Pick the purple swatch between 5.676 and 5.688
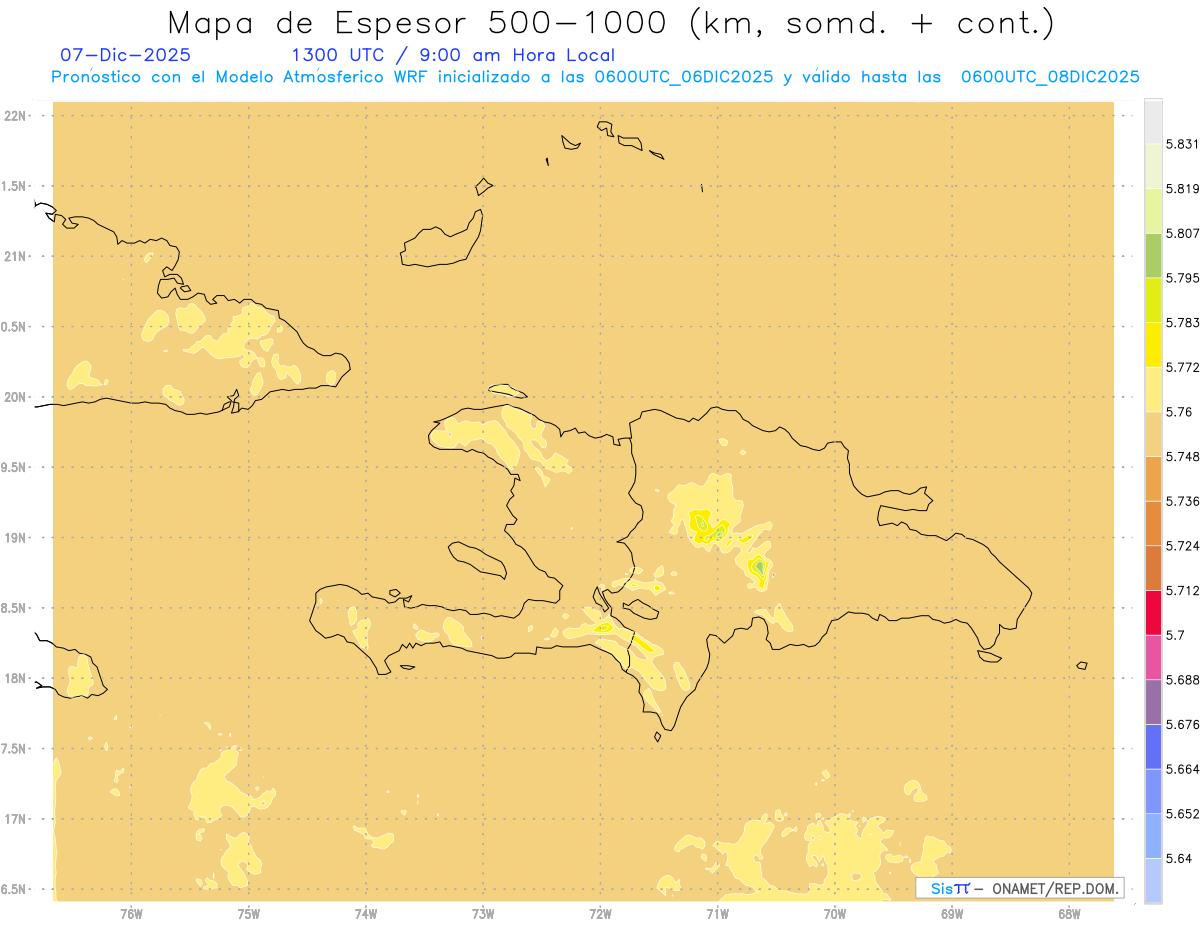Image resolution: width=1200 pixels, height=927 pixels. [1153, 702]
